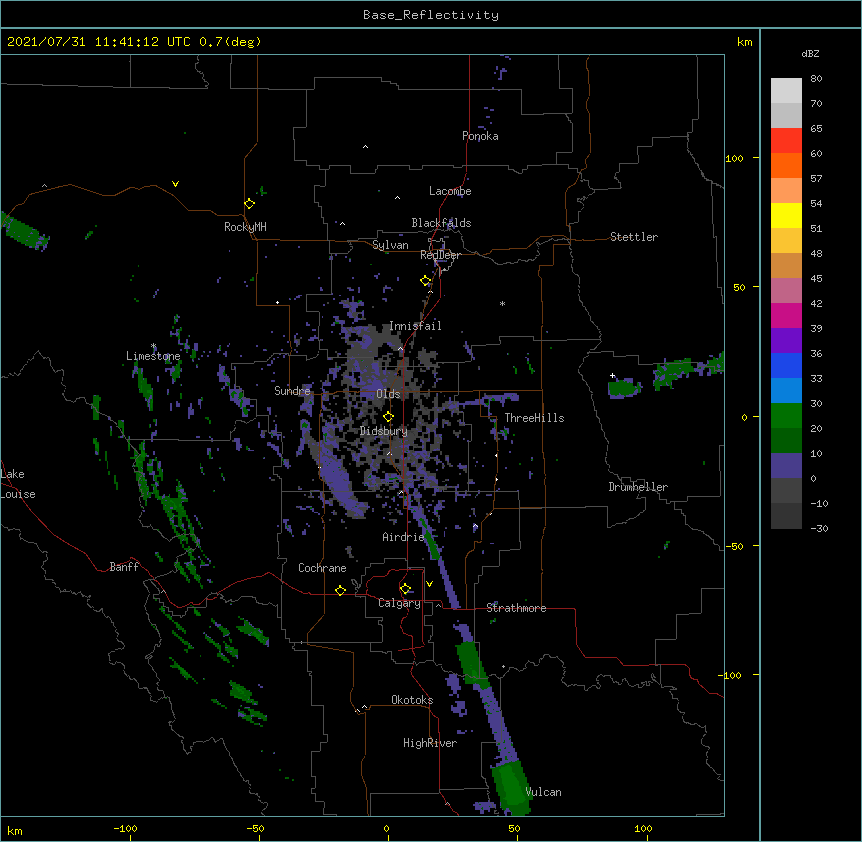The height and width of the screenshot is (842, 862).
Task: Click the Ponoka city label
Action: pos(480,136)
